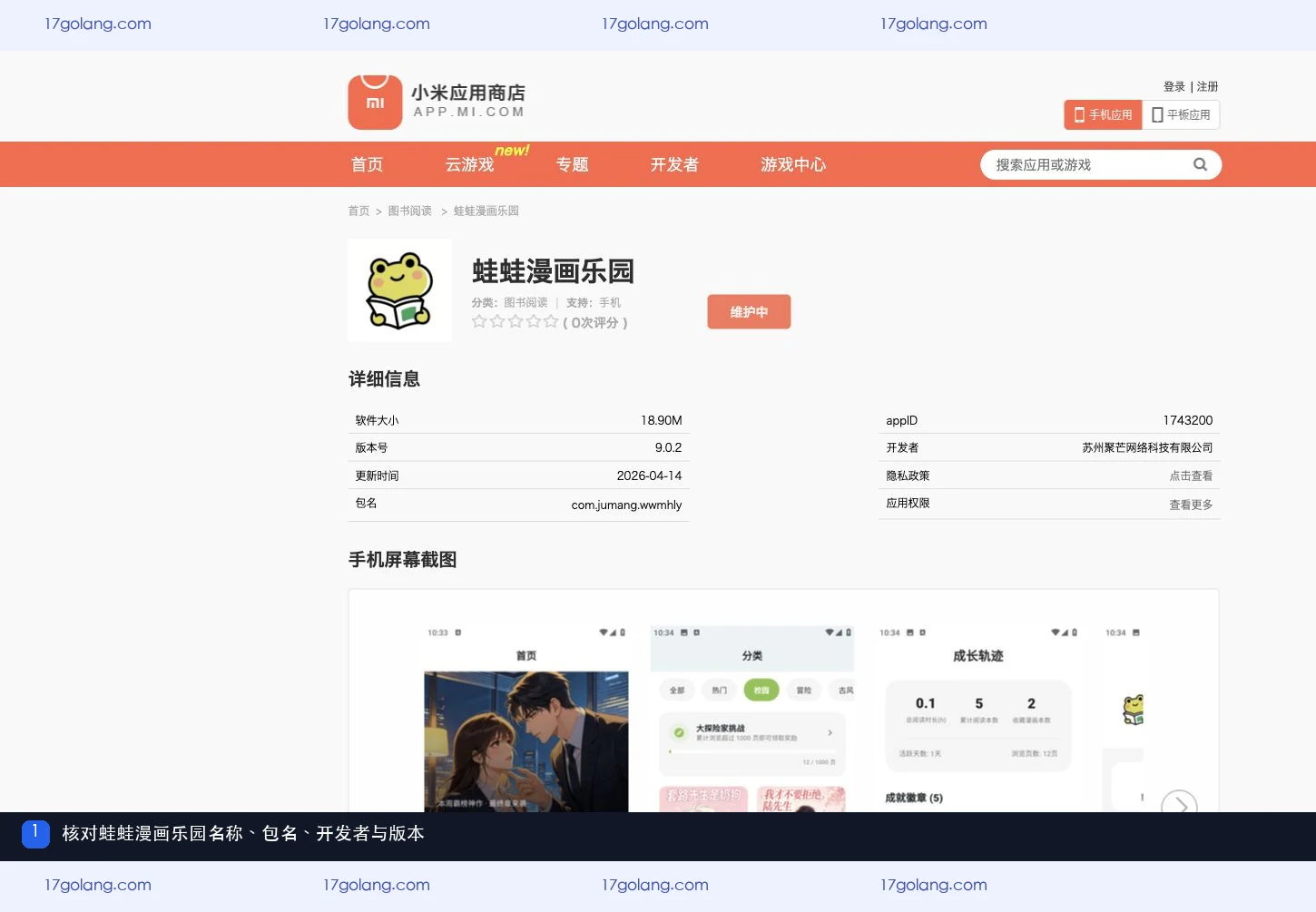The image size is (1316, 912).
Task: Click the 图书阅读 category label under title
Action: 525,302
